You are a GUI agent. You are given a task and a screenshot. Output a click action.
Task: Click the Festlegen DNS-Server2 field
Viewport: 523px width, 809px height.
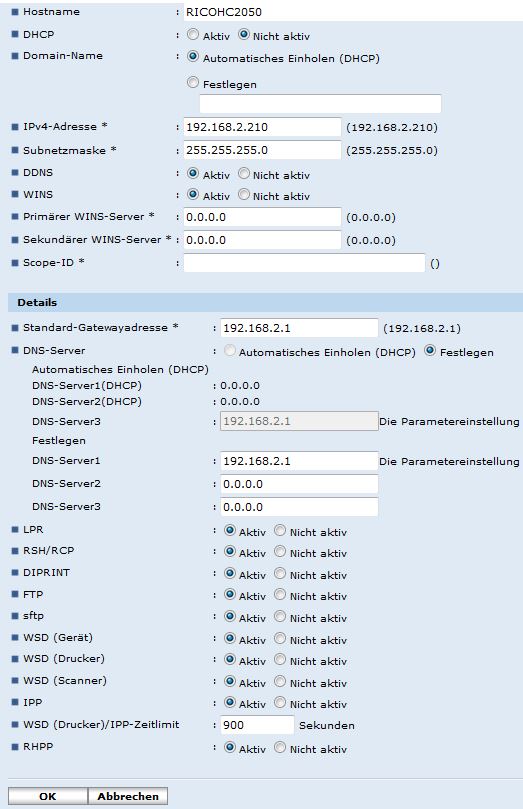[299, 484]
